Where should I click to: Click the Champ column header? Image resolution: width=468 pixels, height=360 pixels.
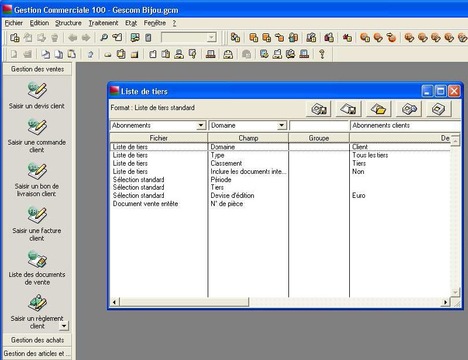pyautogui.click(x=248, y=138)
